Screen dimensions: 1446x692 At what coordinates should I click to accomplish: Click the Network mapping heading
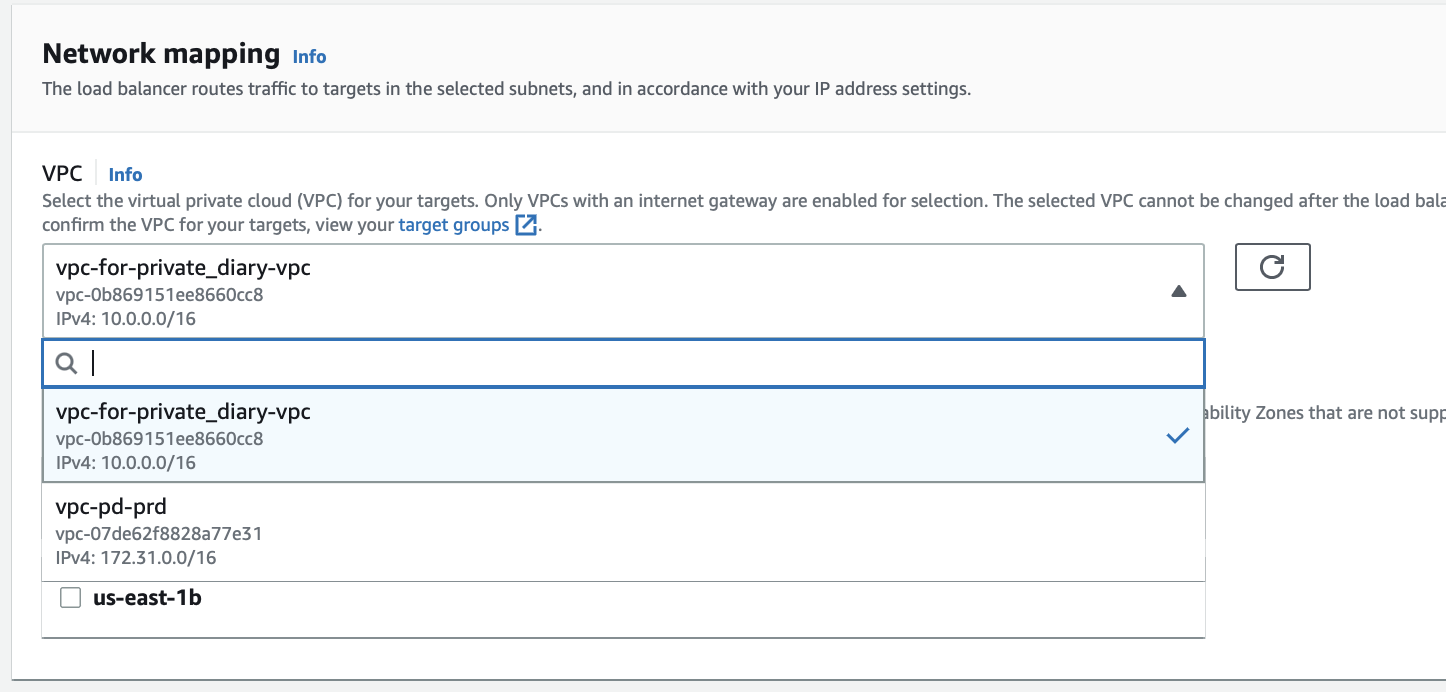click(161, 53)
